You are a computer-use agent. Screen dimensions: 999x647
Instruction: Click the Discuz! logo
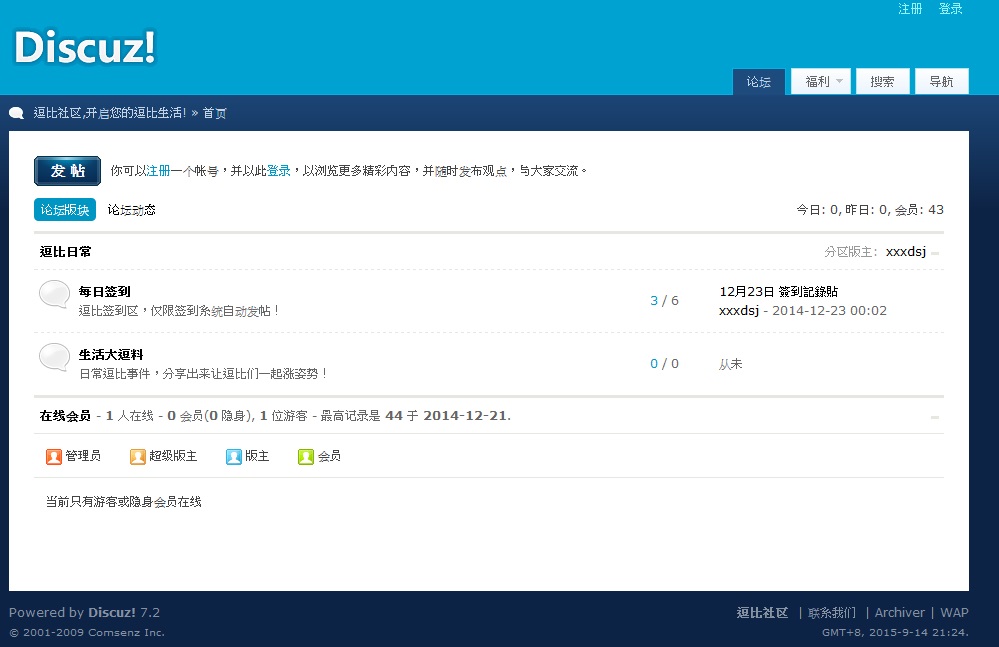[85, 47]
